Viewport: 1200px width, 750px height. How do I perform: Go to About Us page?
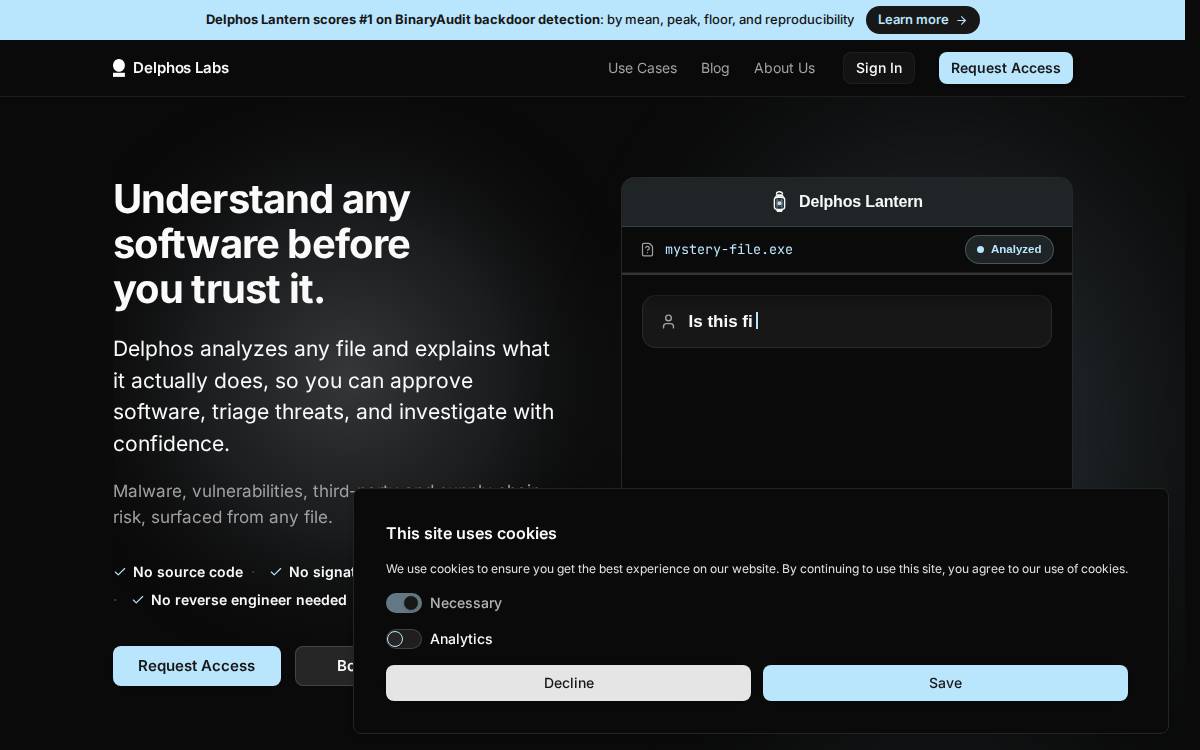coord(784,68)
